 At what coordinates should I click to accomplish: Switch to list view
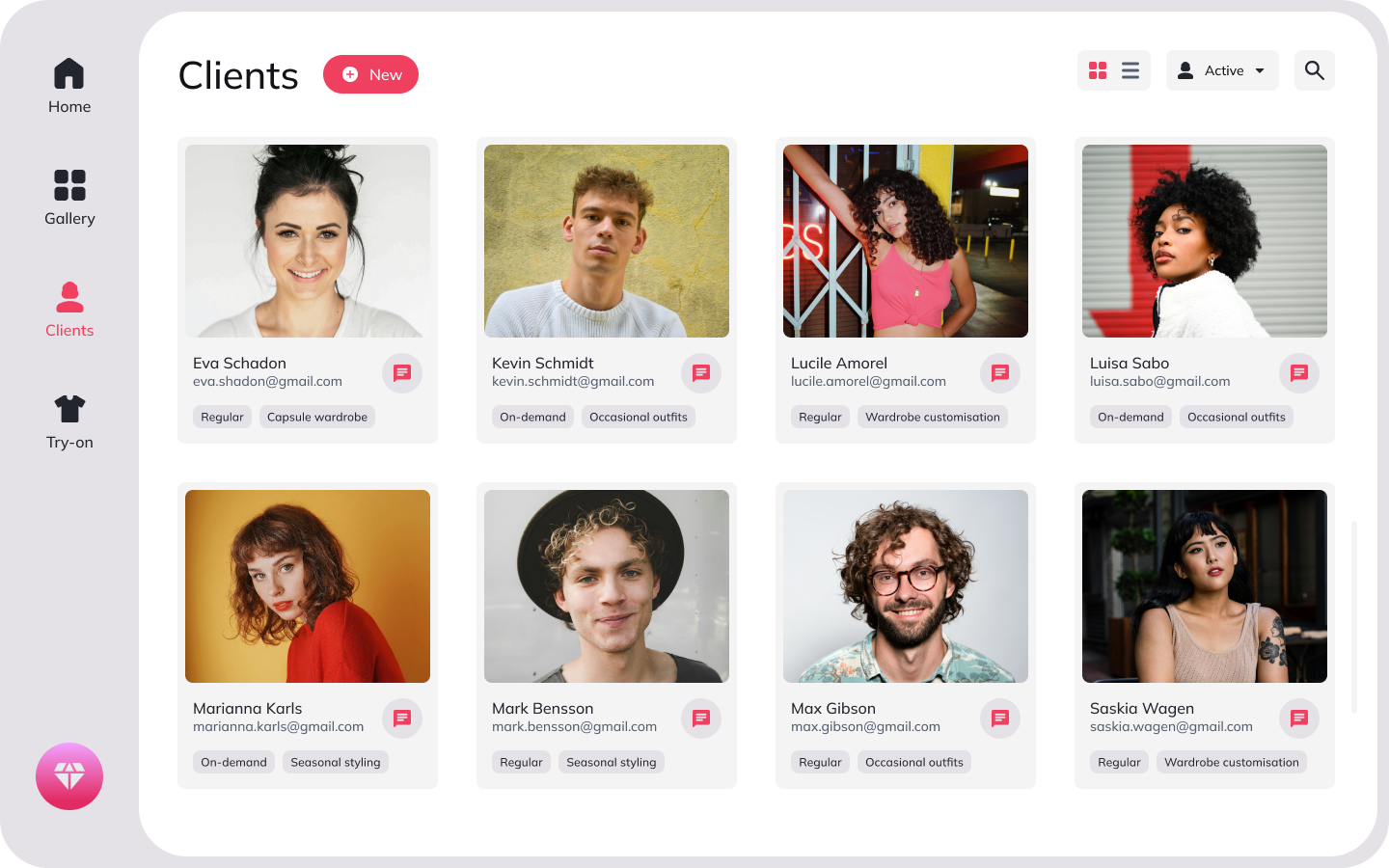click(1130, 70)
